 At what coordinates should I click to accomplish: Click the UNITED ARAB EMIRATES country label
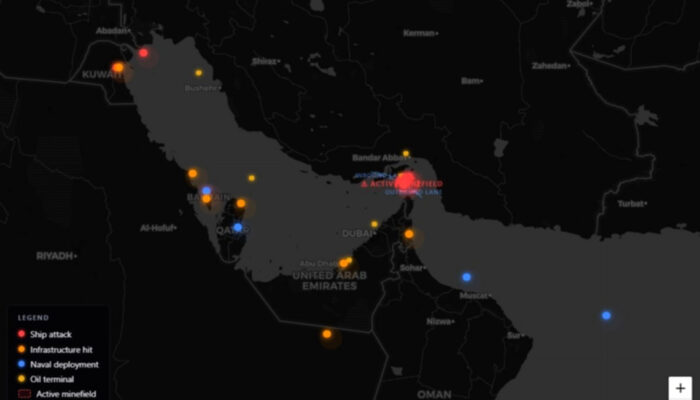(329, 281)
